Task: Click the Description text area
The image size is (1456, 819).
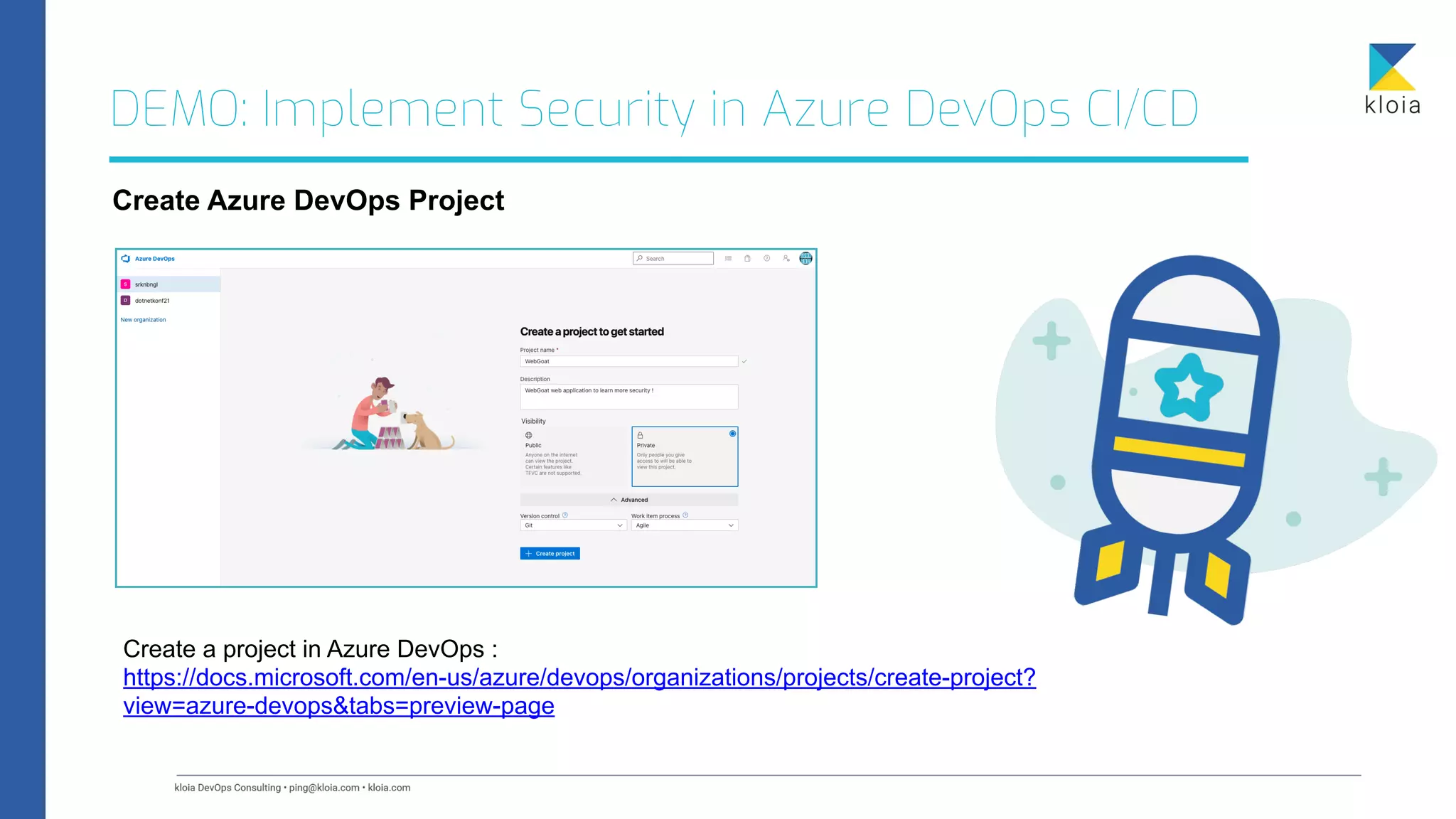Action: coord(629,397)
